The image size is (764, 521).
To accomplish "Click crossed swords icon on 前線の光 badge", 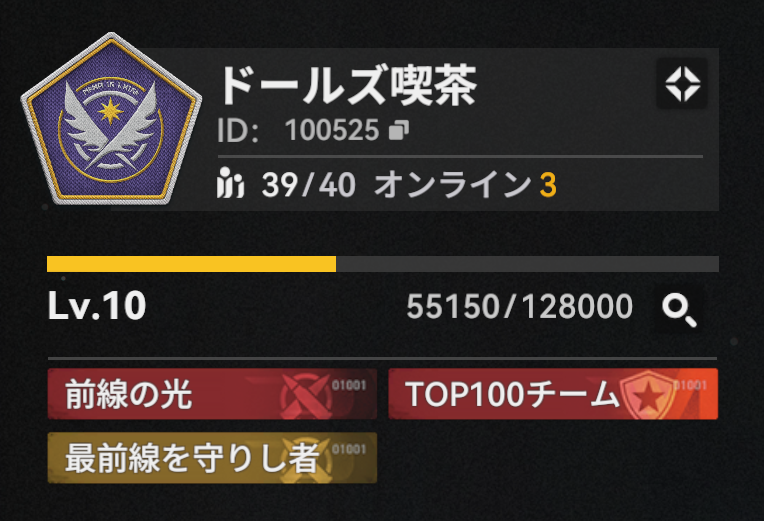I will (x=305, y=394).
